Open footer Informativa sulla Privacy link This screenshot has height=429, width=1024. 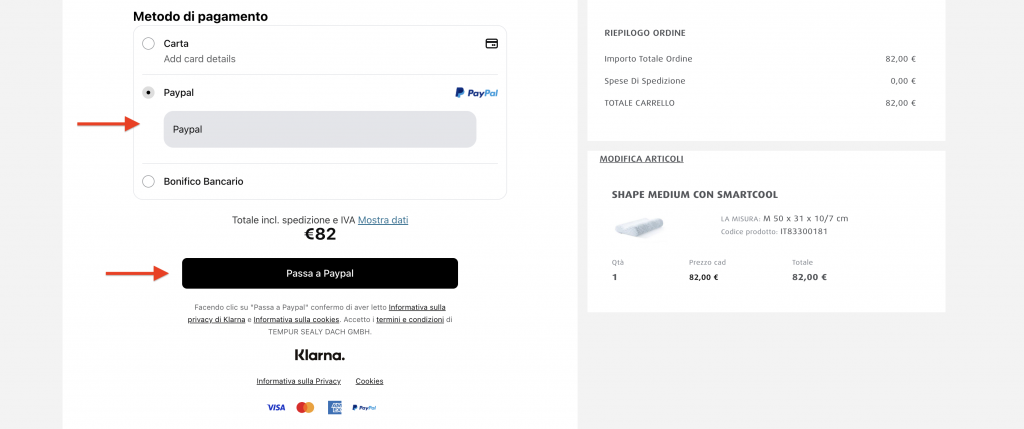(x=298, y=381)
